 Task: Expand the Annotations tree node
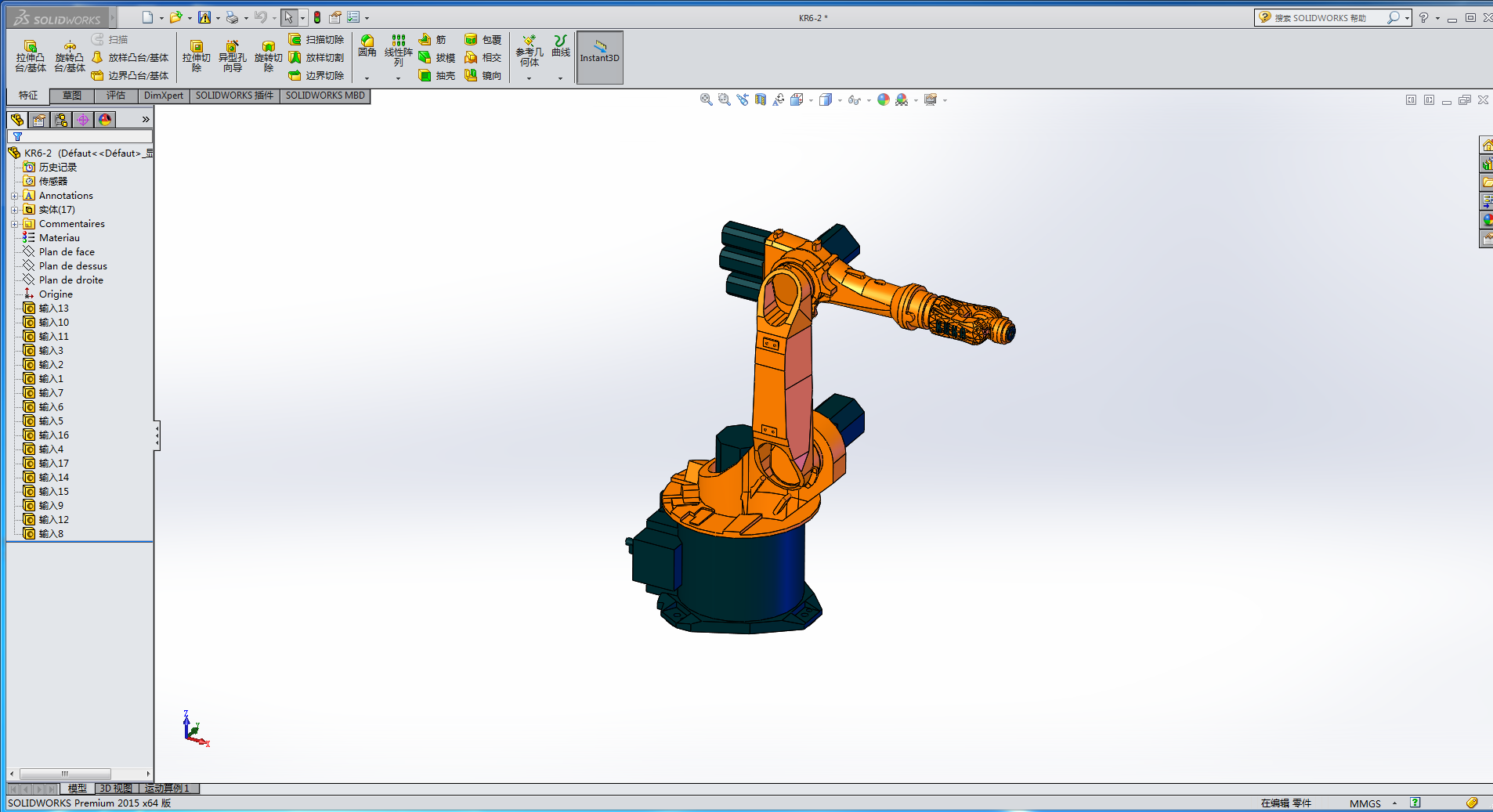[14, 196]
